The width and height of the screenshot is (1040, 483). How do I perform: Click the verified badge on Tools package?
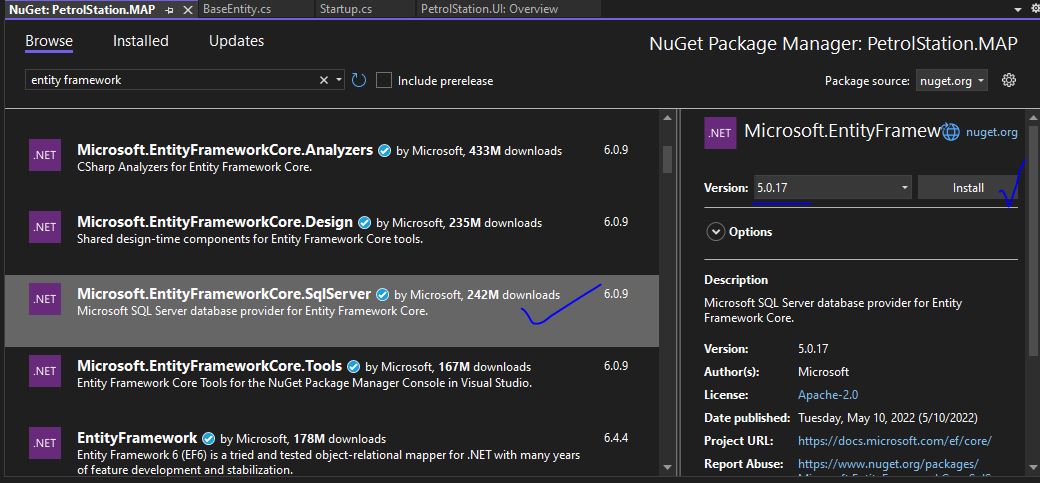click(354, 366)
